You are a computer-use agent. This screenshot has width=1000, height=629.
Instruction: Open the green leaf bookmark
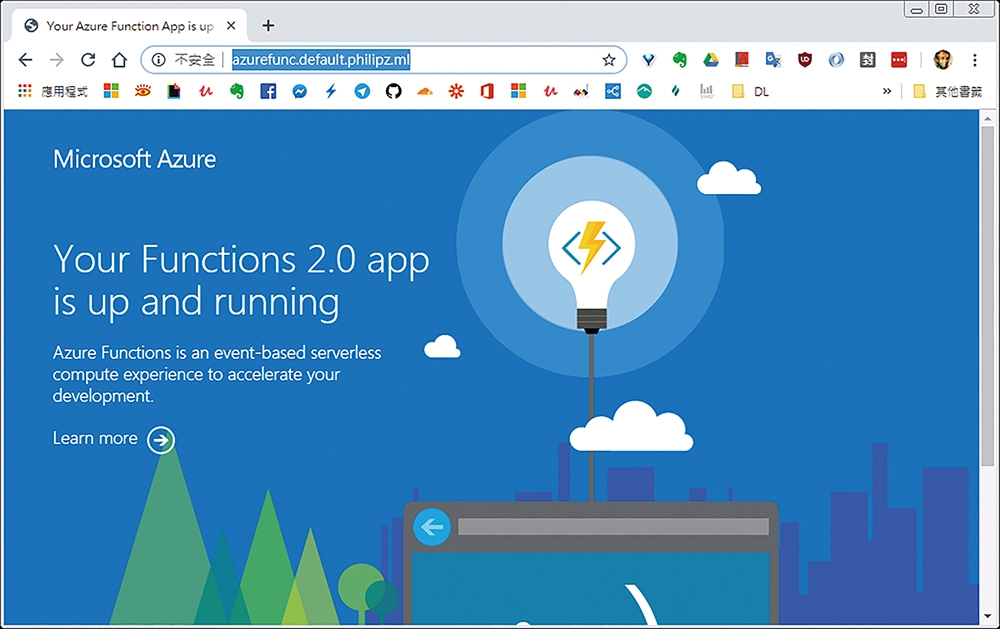[675, 91]
